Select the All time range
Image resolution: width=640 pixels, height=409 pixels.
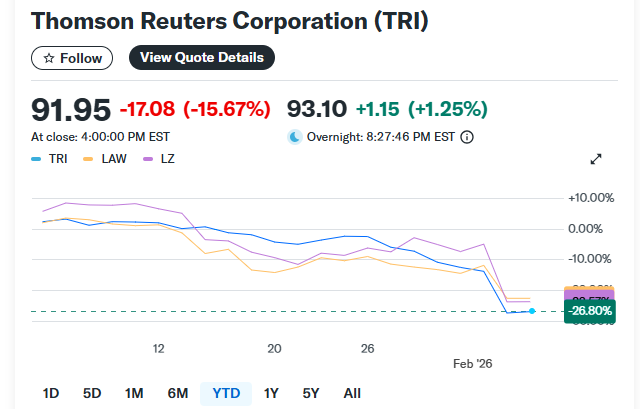tap(352, 393)
